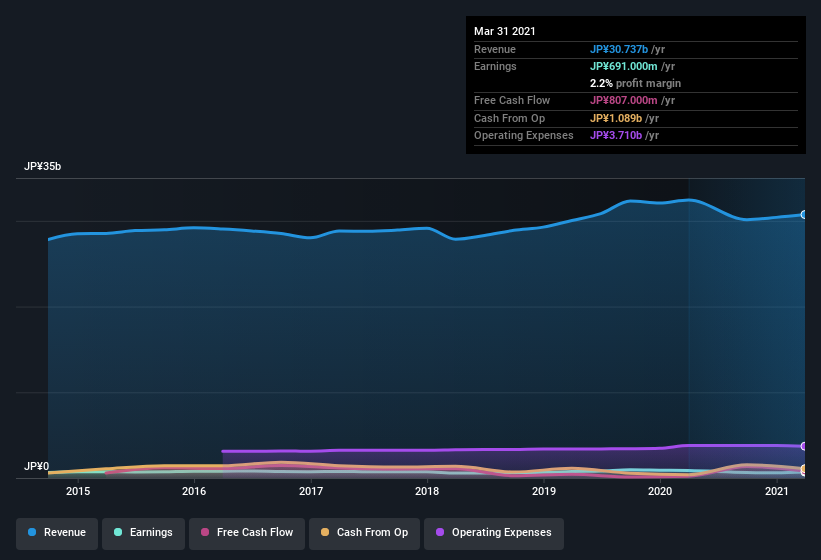Click the JP¥807.000m free cash flow value

[x=624, y=100]
